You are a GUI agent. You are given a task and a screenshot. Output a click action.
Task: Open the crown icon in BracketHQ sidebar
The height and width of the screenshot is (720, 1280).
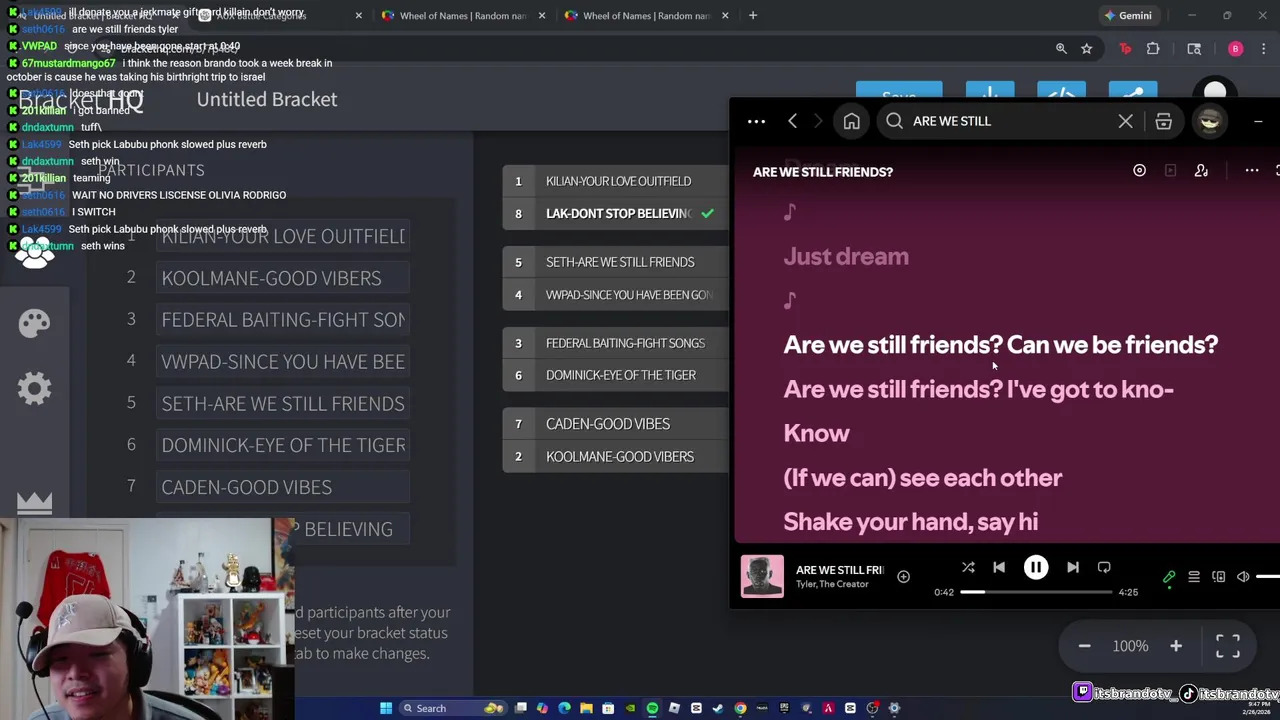pos(34,503)
